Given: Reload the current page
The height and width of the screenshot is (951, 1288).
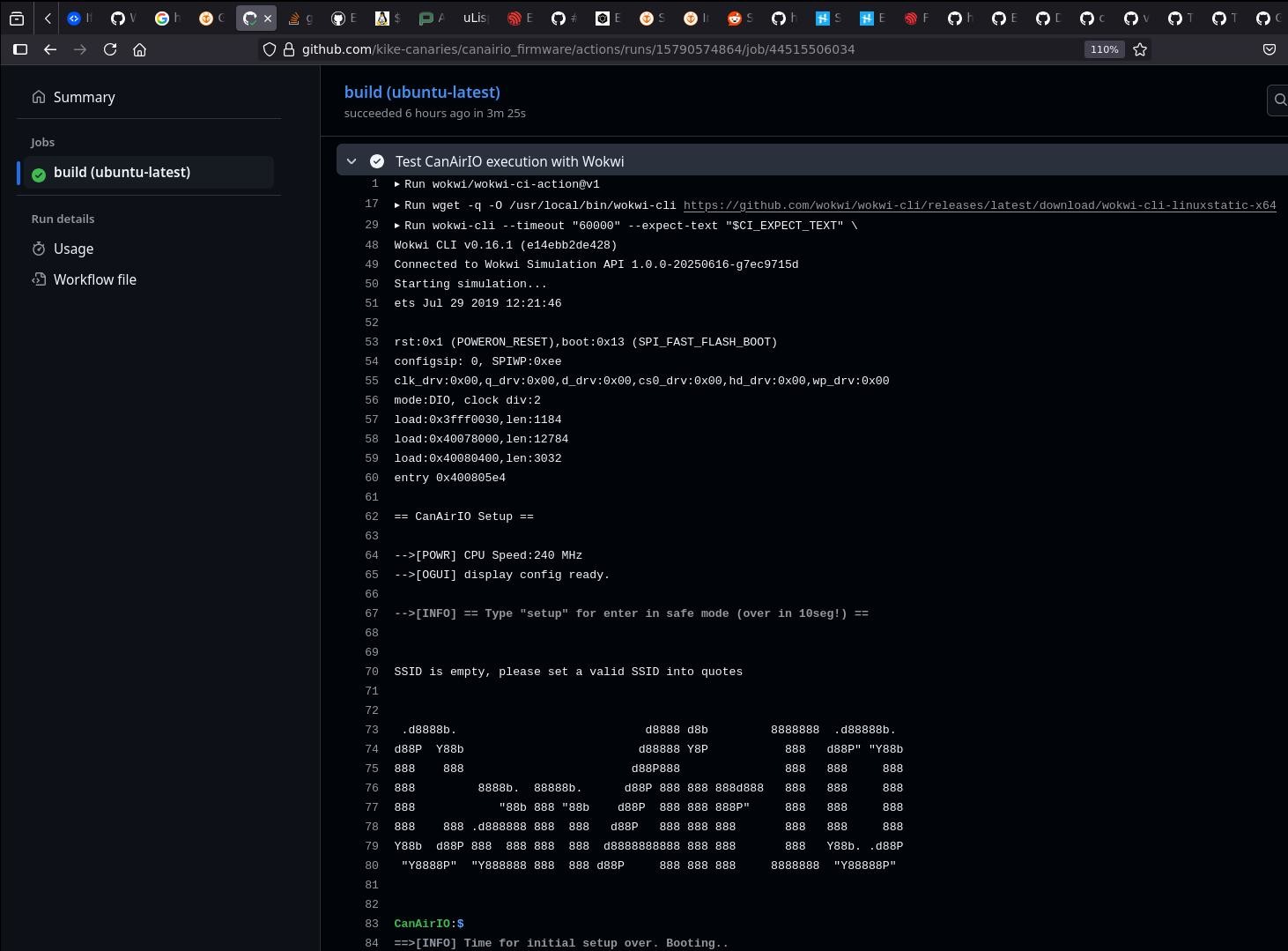Looking at the screenshot, I should tap(110, 49).
